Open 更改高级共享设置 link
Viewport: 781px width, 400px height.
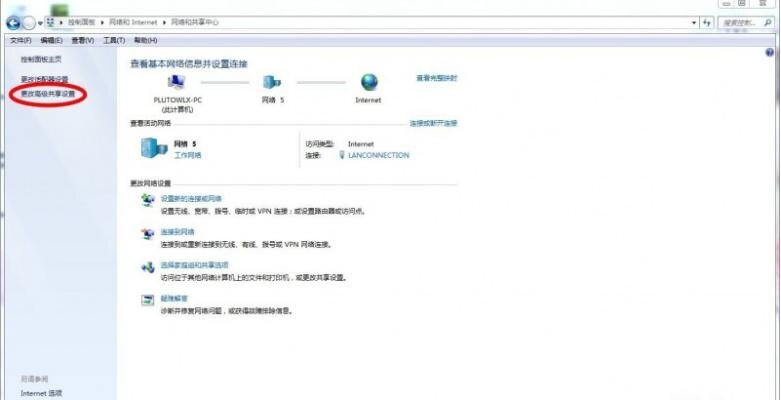[48, 94]
